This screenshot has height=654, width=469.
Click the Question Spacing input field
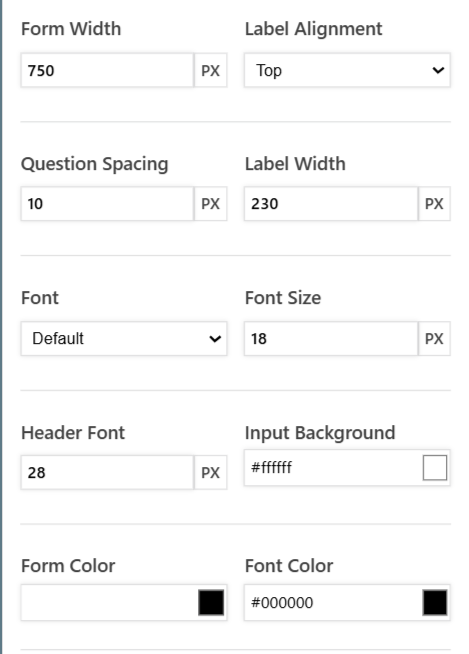107,204
